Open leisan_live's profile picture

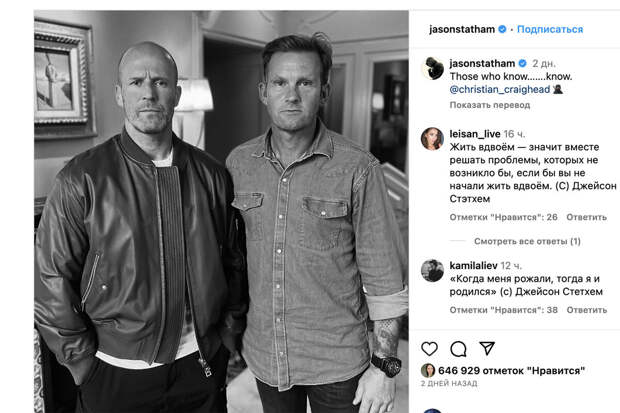pos(432,139)
